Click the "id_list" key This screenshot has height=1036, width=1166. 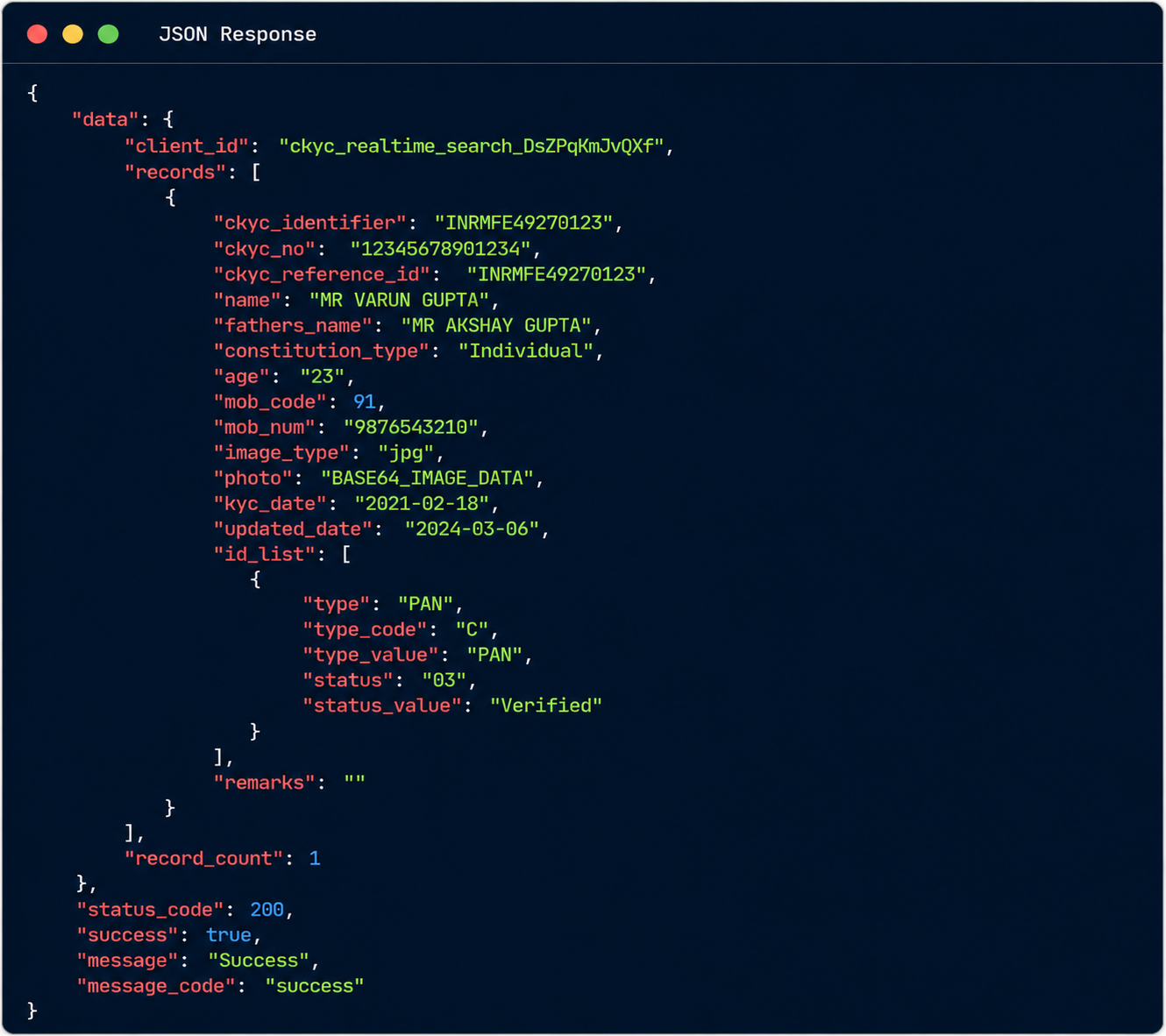(265, 554)
